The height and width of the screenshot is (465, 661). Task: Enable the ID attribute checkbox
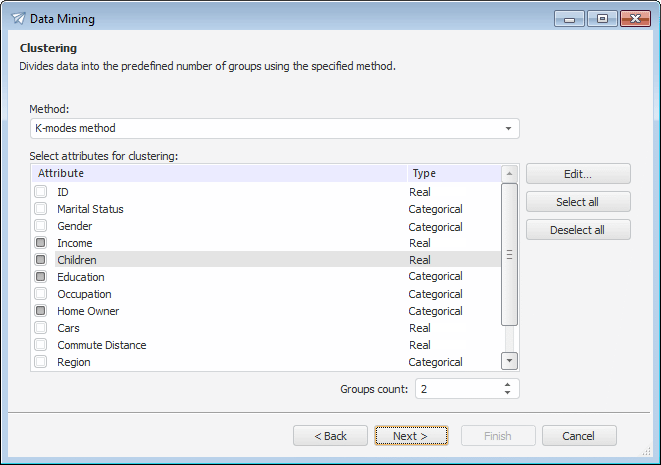[41, 192]
